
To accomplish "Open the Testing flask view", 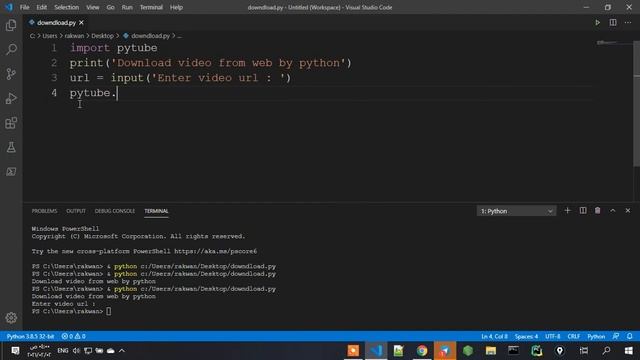I will tap(11, 147).
